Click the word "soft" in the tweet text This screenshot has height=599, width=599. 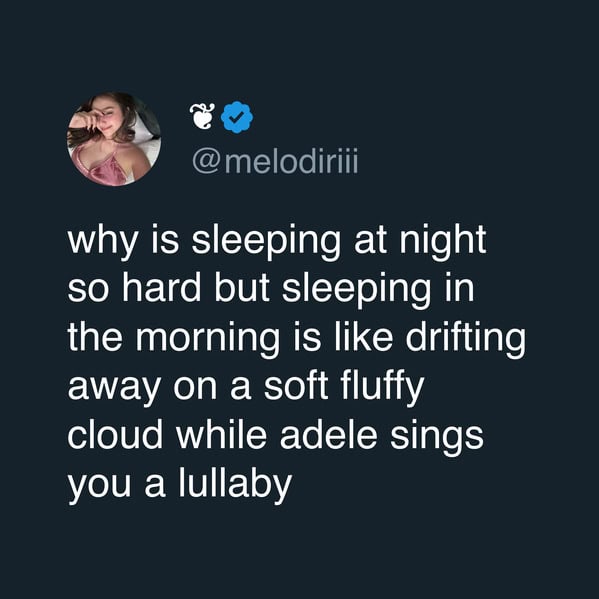coord(296,386)
